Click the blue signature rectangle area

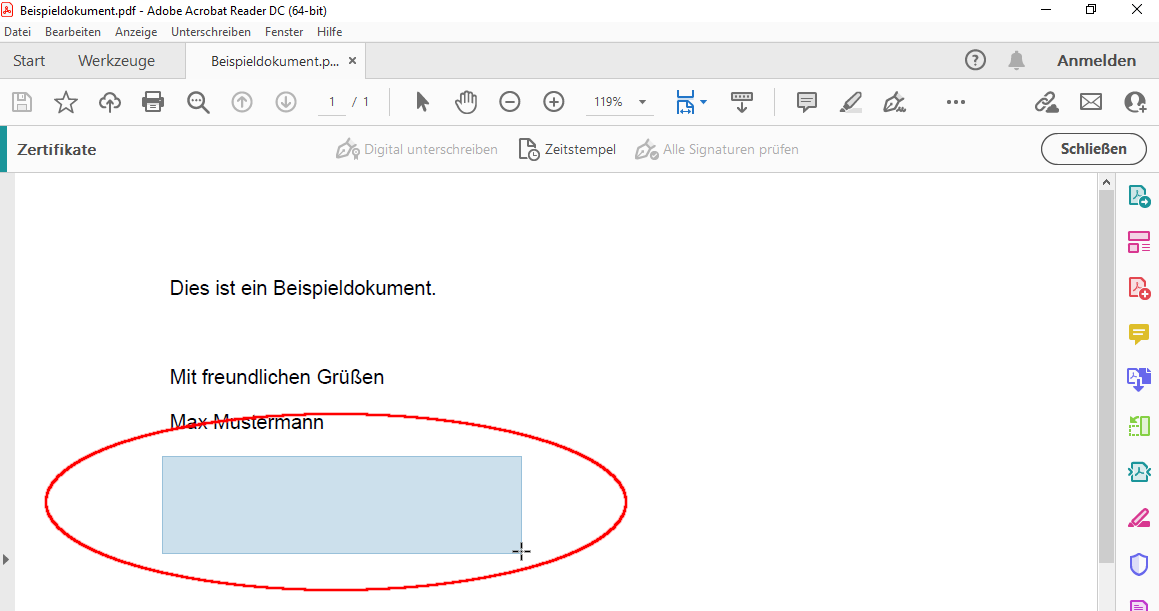[342, 505]
